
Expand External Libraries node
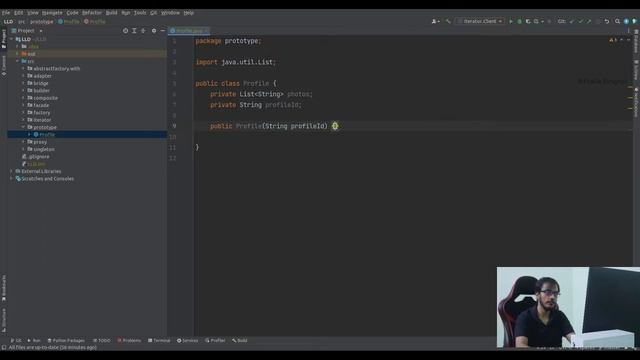12,171
